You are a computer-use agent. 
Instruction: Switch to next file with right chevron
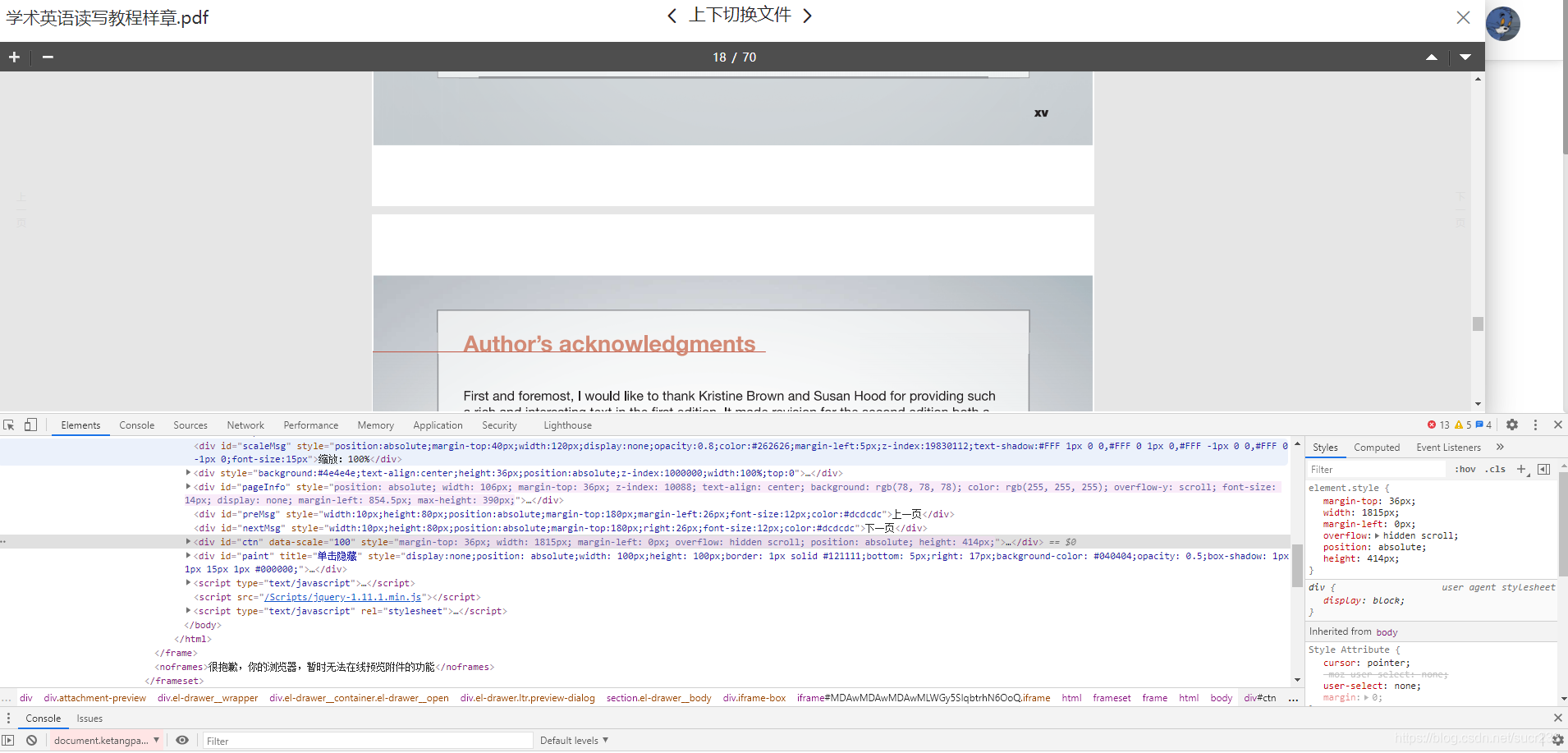(807, 16)
